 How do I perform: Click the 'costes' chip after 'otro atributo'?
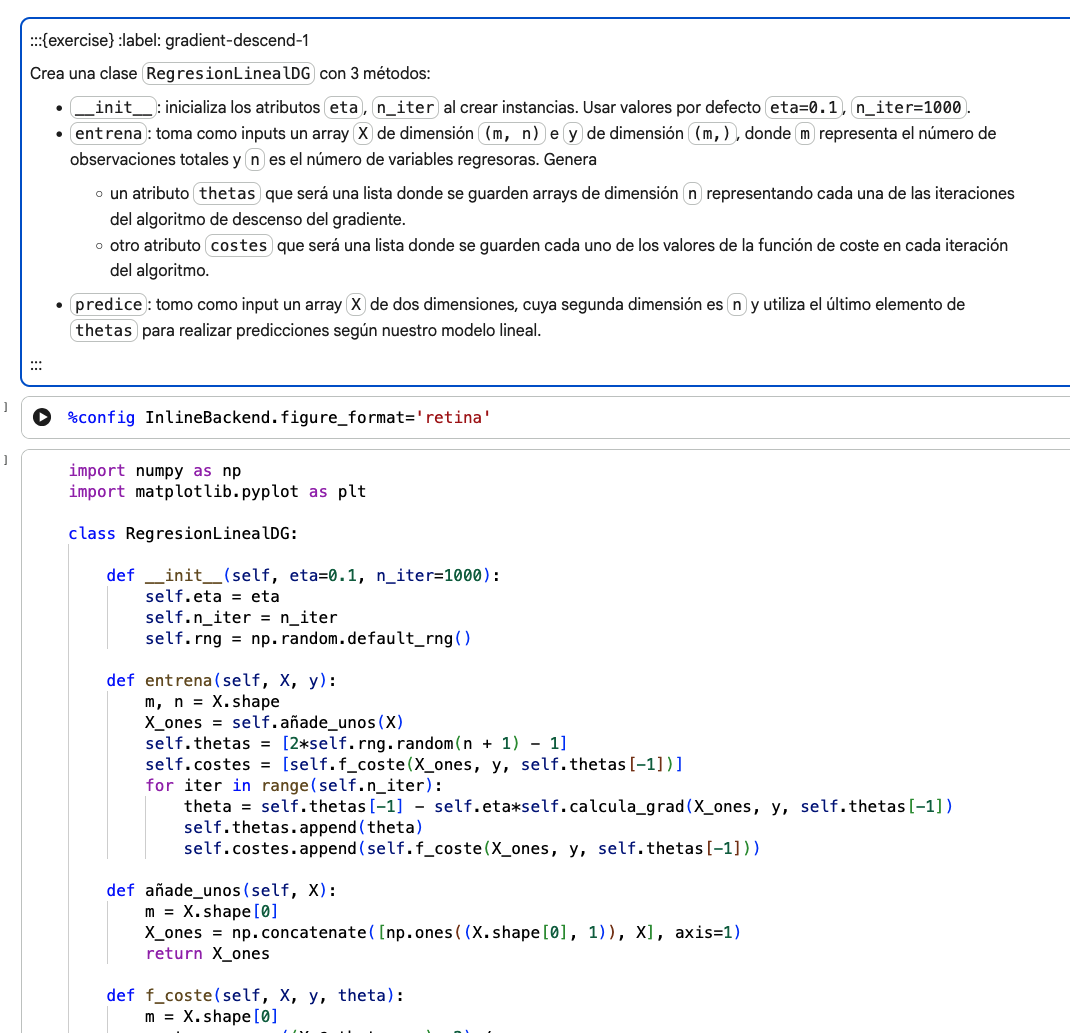[239, 245]
